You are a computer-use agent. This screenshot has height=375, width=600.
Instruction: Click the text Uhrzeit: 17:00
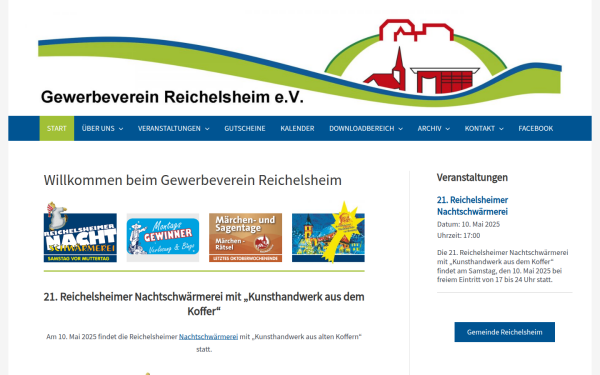(458, 236)
